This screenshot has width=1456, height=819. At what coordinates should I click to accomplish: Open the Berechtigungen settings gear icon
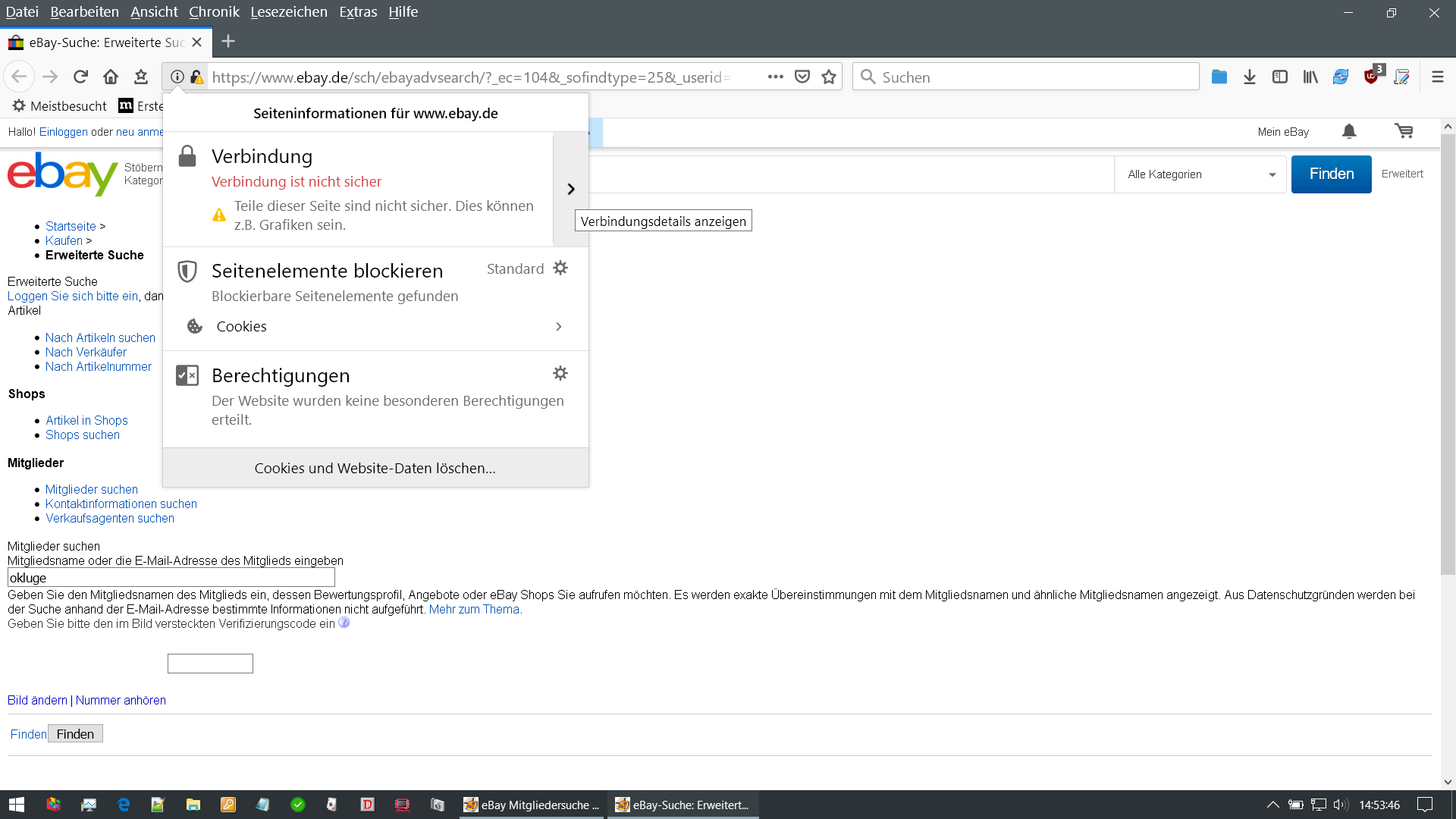560,373
